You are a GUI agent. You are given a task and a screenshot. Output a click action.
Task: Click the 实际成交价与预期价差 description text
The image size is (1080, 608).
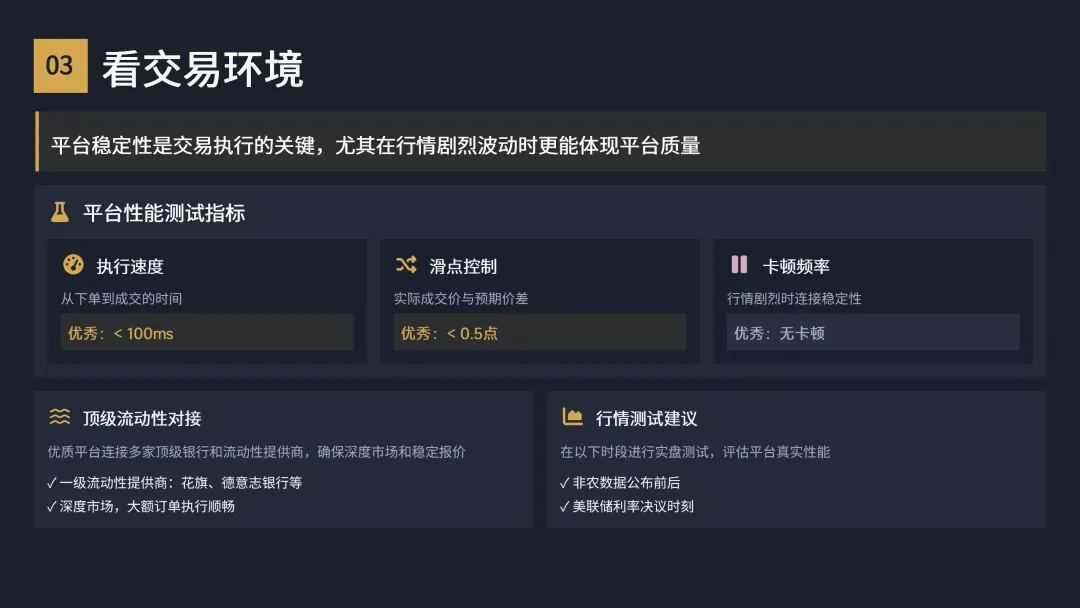point(461,298)
